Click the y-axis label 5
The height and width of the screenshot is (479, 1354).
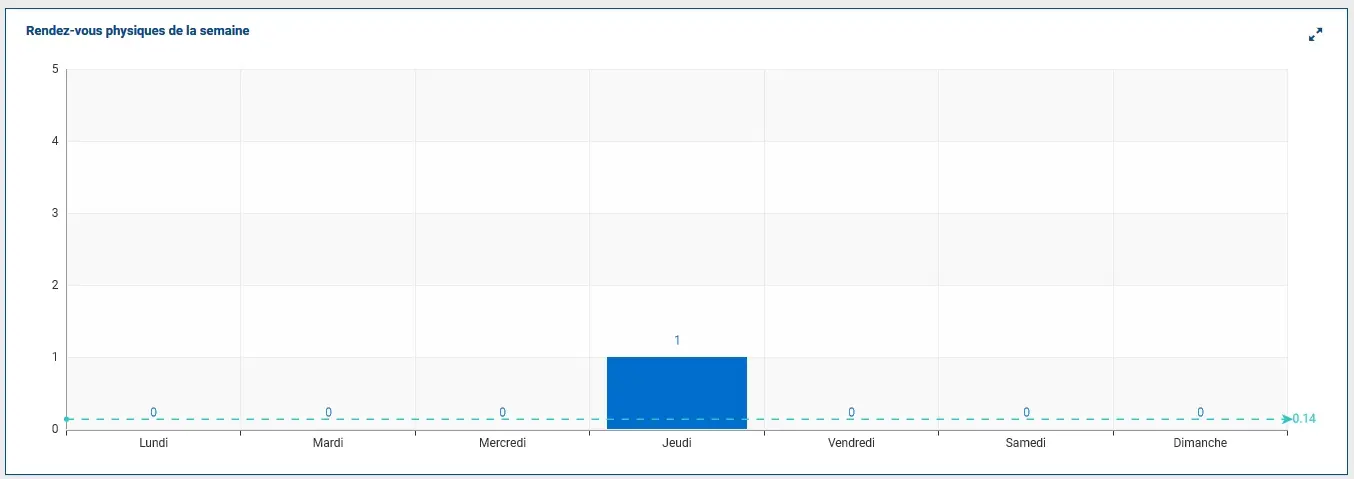[56, 69]
